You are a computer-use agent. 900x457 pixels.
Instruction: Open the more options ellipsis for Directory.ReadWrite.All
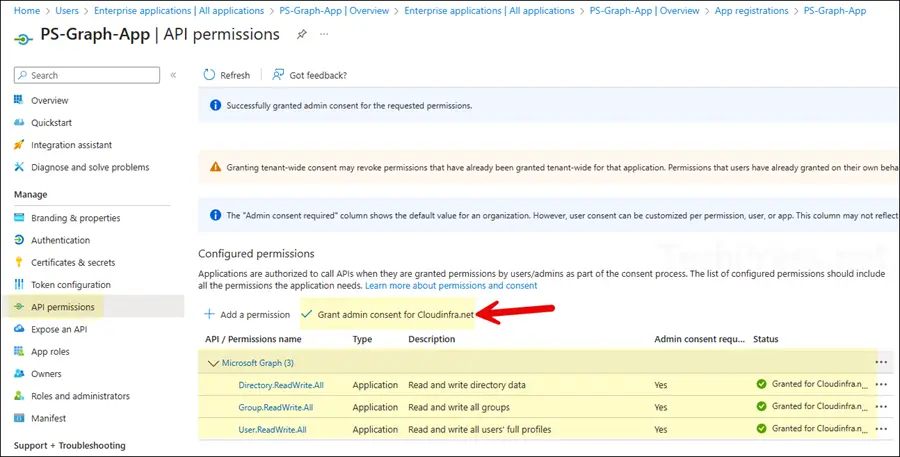tap(881, 385)
